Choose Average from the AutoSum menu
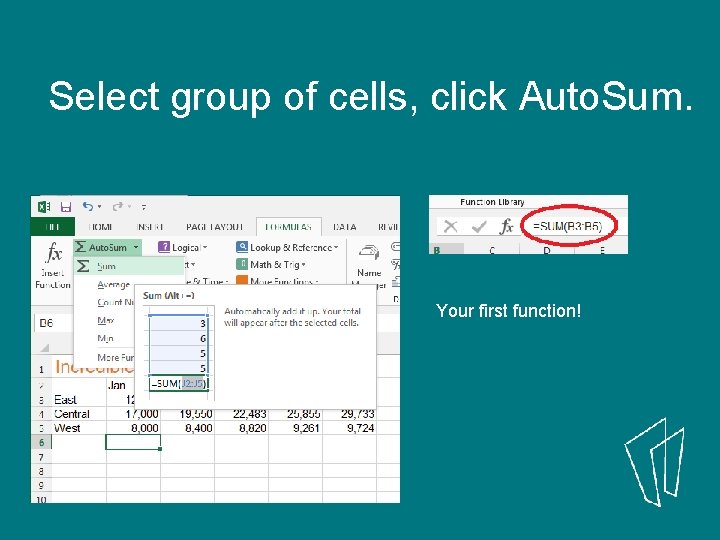Viewport: 720px width, 540px height. pos(113,285)
